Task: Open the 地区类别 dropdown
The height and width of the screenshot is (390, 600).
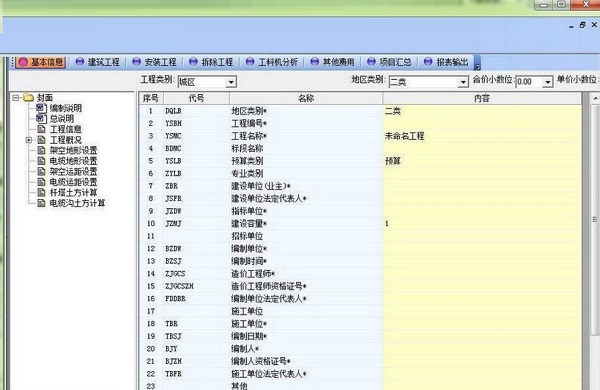Action: click(x=463, y=82)
